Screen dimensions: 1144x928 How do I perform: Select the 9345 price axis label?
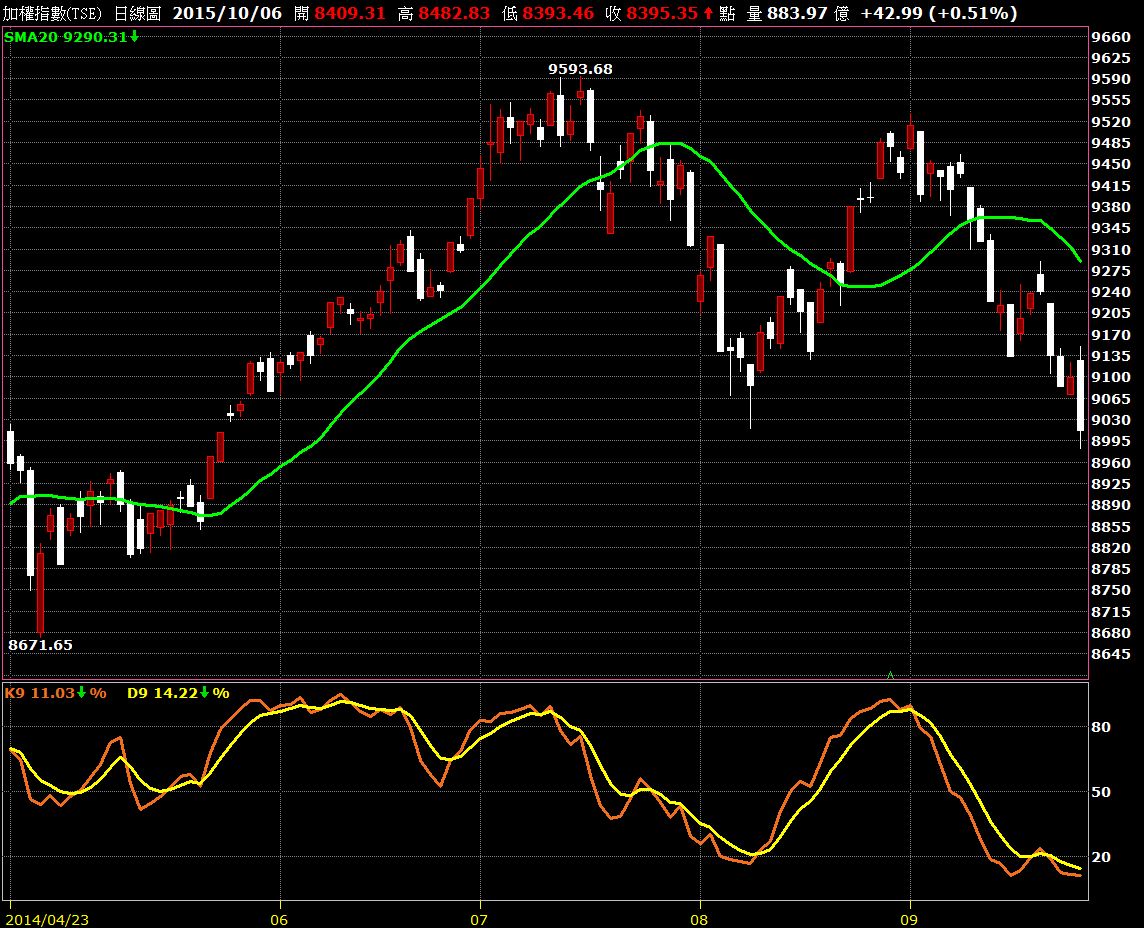tap(1111, 228)
